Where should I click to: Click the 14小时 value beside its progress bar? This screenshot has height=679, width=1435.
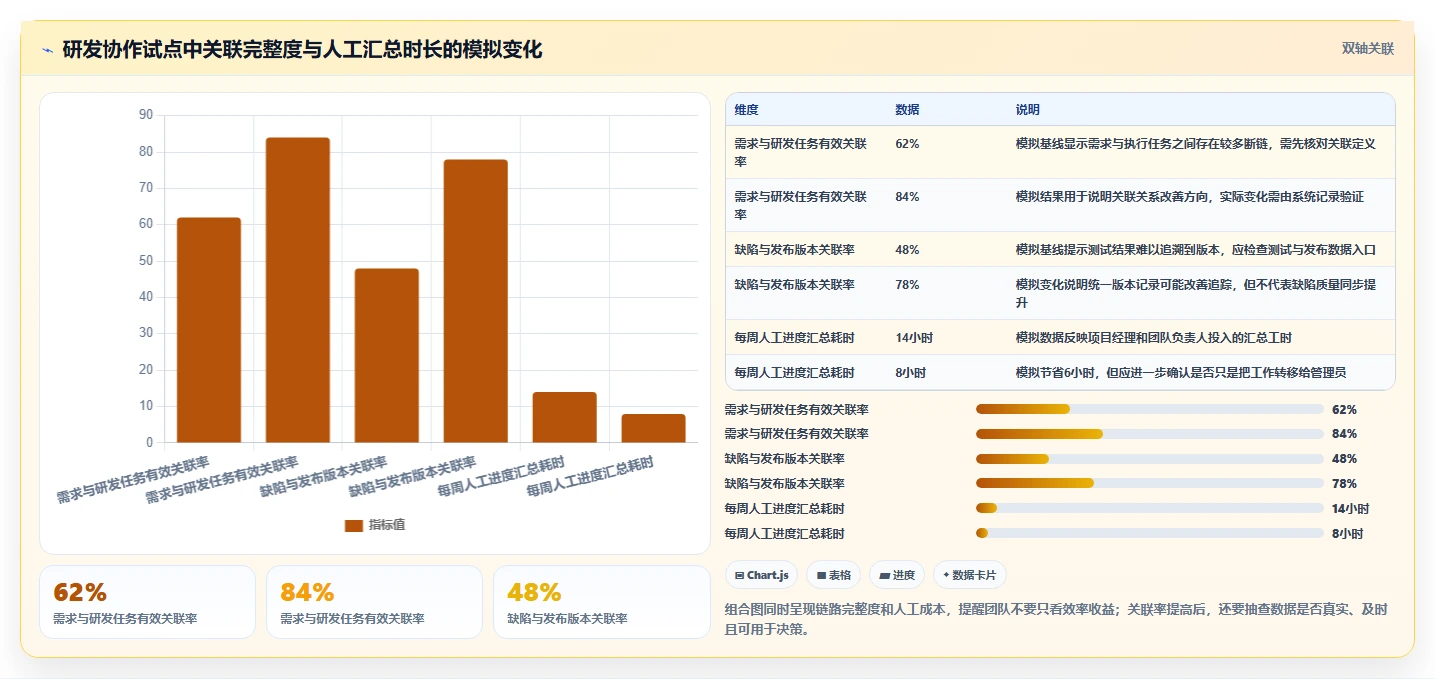pyautogui.click(x=1350, y=508)
